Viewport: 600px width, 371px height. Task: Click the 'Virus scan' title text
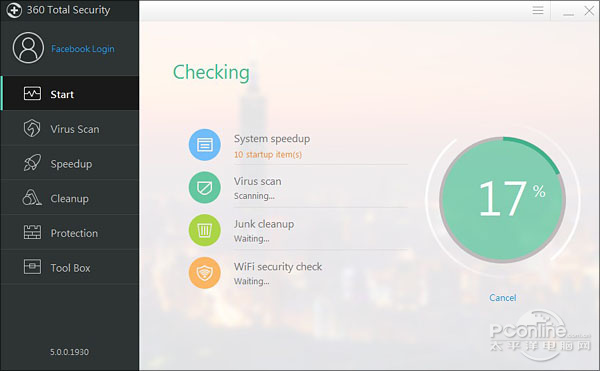click(258, 181)
